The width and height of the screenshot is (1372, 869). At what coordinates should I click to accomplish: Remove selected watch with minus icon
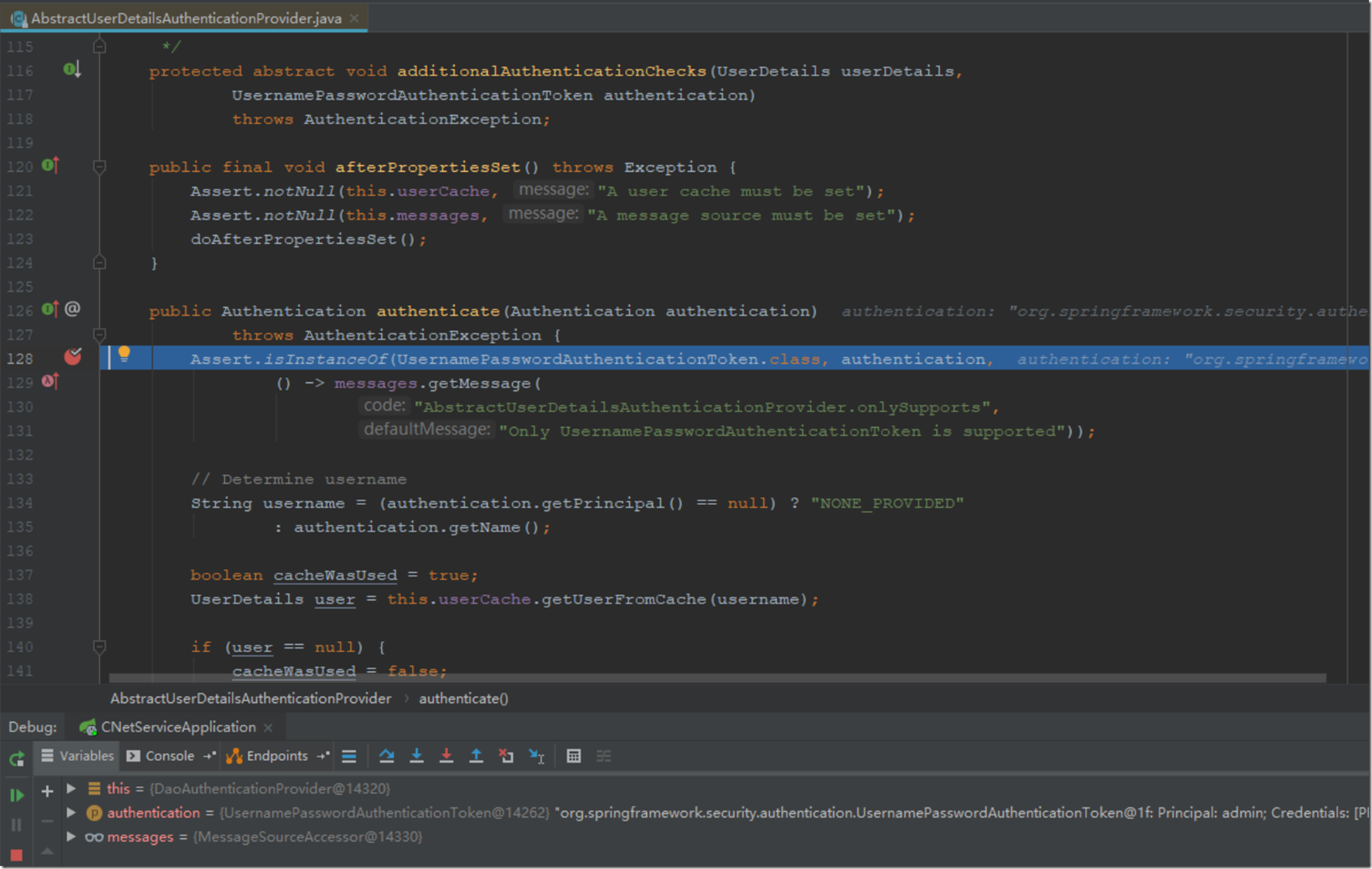47,821
